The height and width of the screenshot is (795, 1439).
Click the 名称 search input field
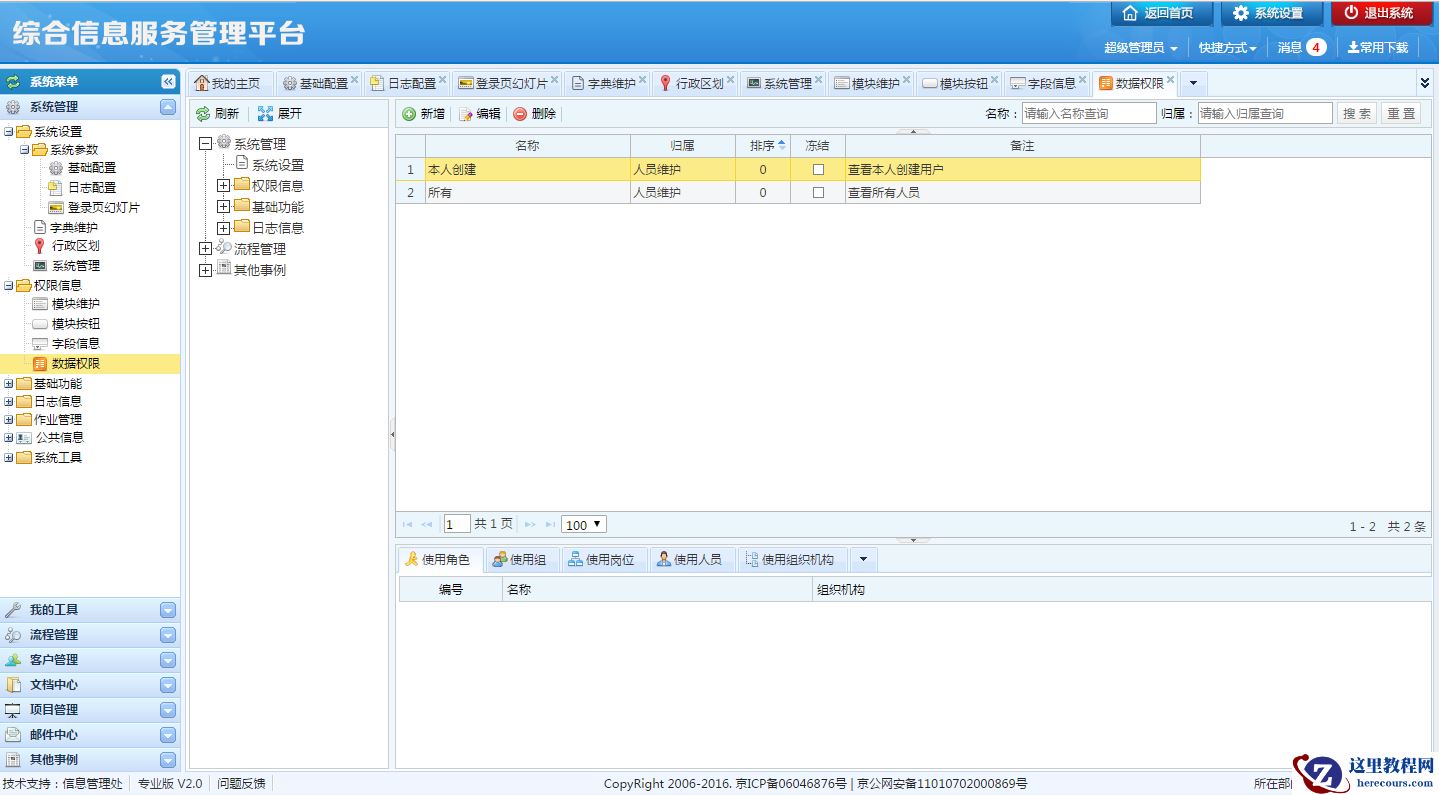click(x=1088, y=114)
